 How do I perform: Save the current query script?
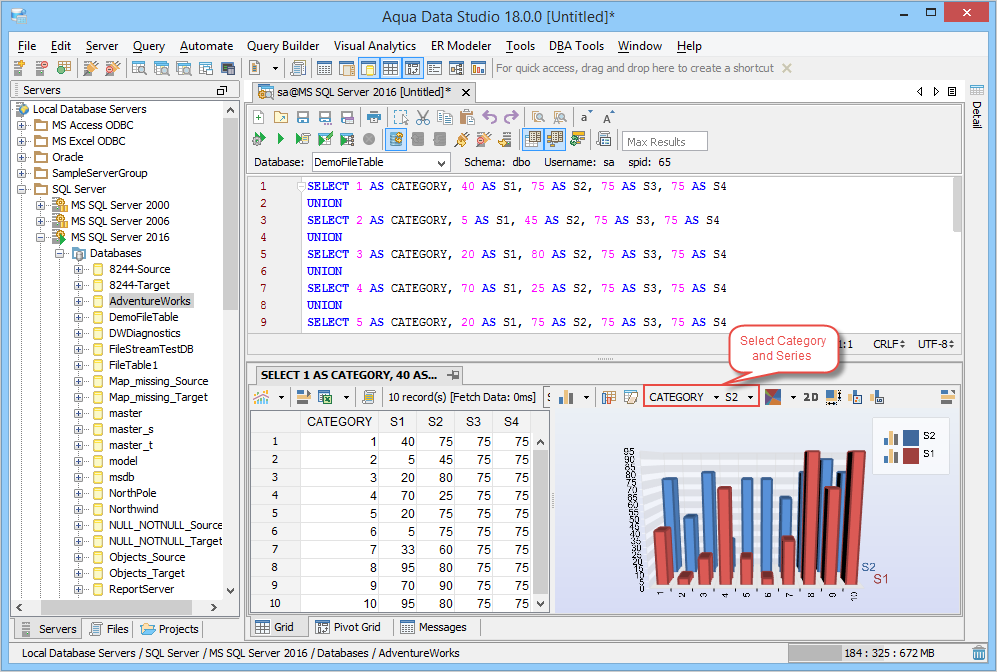tap(303, 117)
